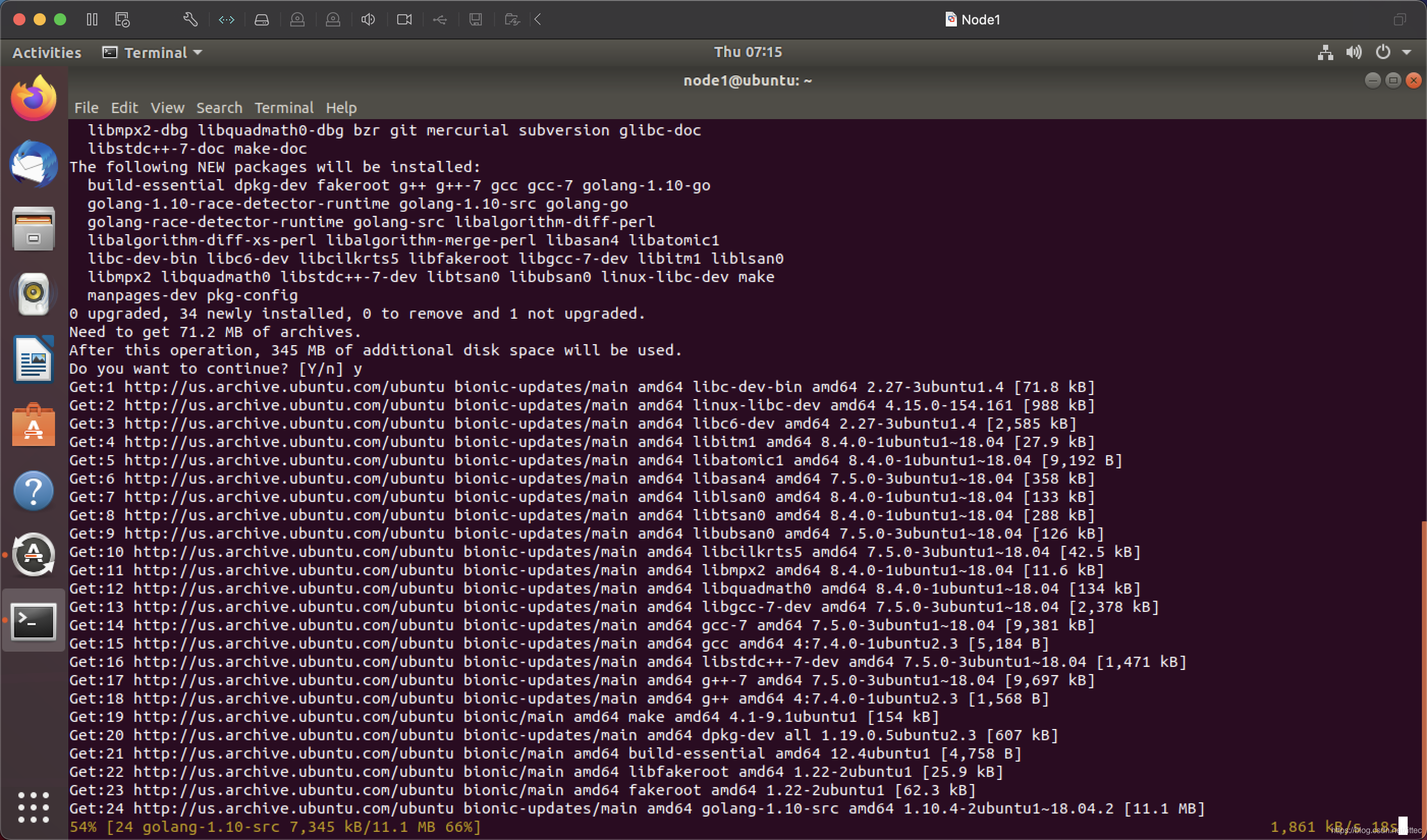This screenshot has height=840, width=1427.
Task: Click the camera device icon in VM toolbar
Action: pyautogui.click(x=404, y=20)
